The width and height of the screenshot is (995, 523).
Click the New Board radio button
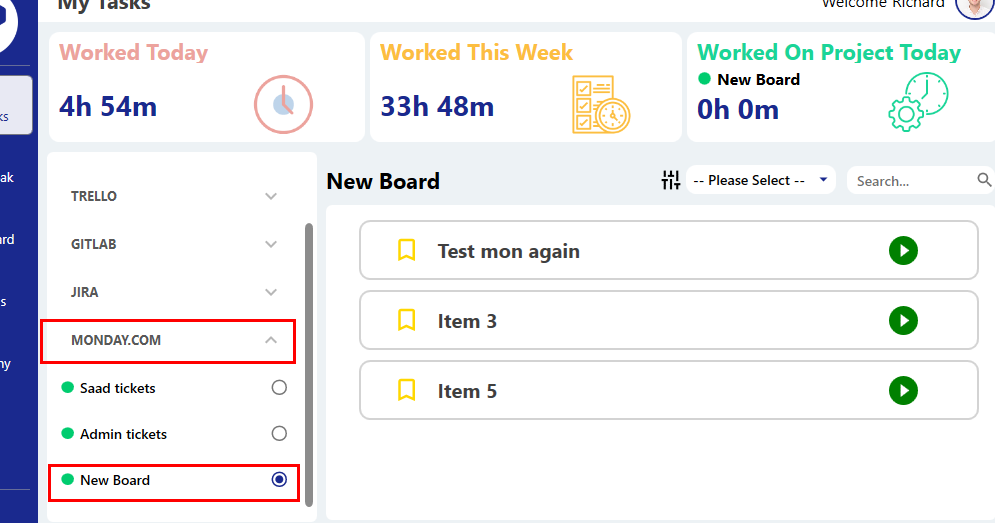click(x=279, y=480)
